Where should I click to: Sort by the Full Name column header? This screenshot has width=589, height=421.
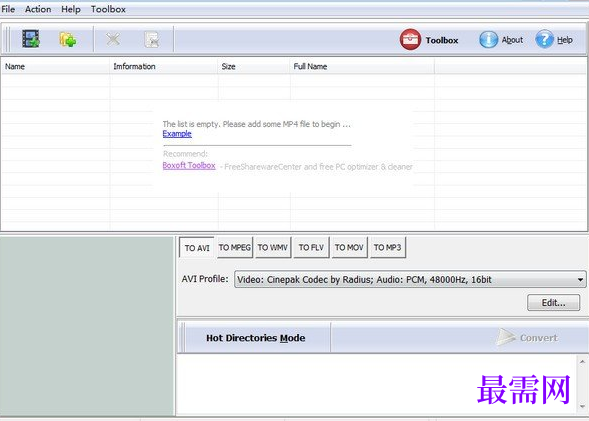point(362,66)
